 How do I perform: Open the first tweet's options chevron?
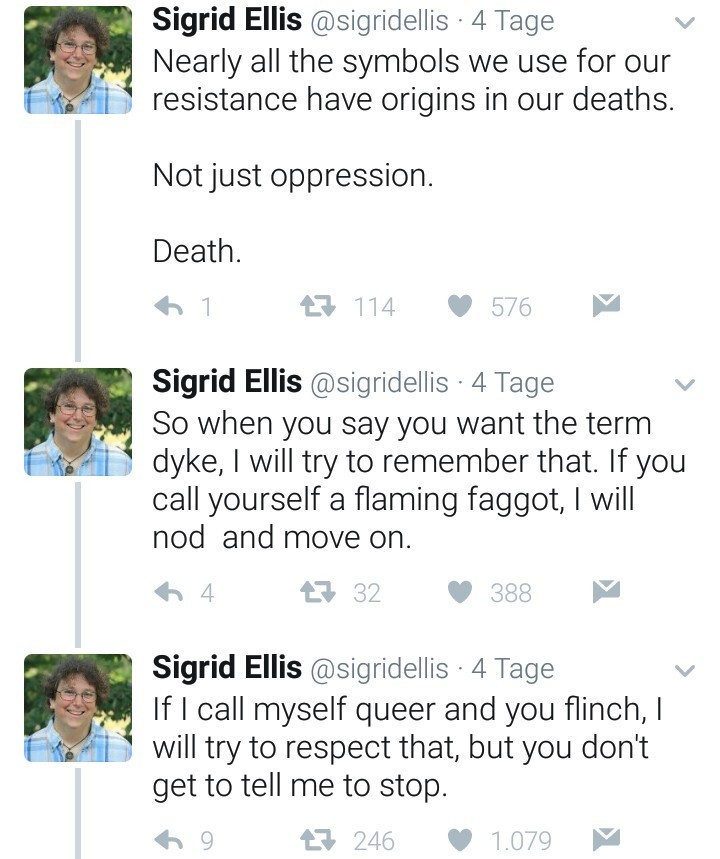click(685, 23)
